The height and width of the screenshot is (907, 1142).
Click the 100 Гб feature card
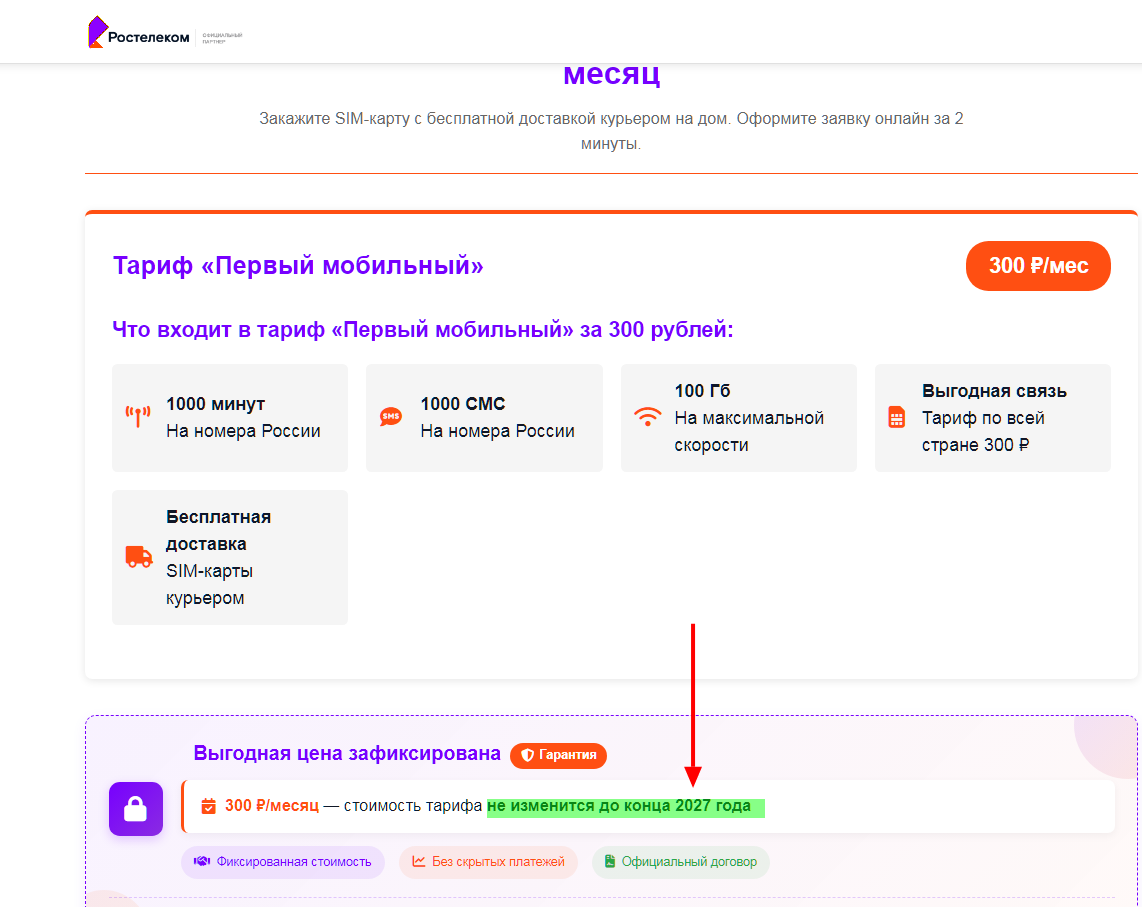(738, 418)
